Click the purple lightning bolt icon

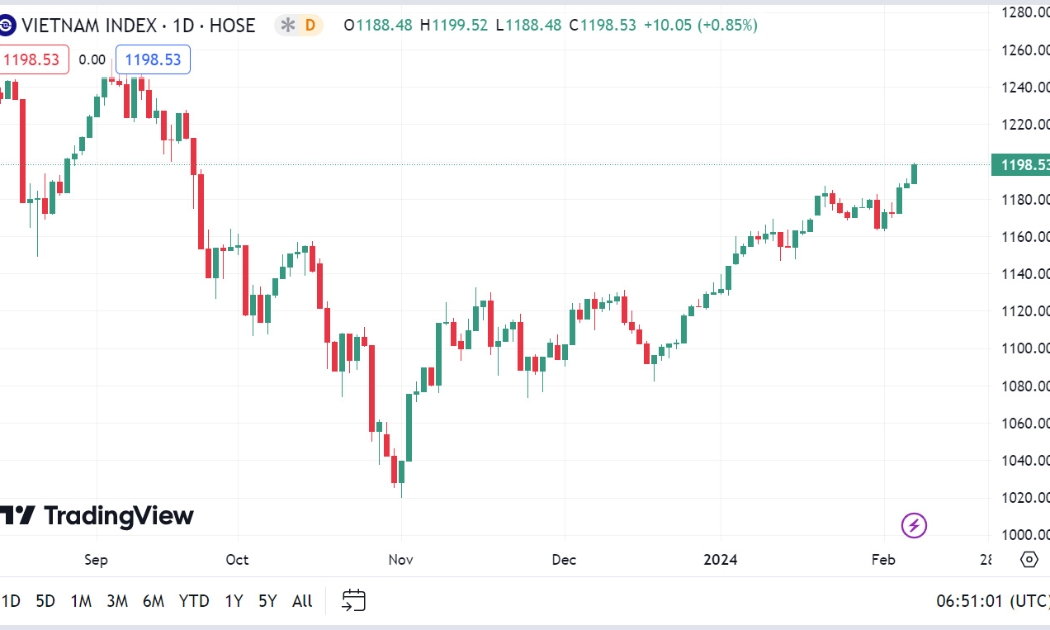tap(914, 526)
